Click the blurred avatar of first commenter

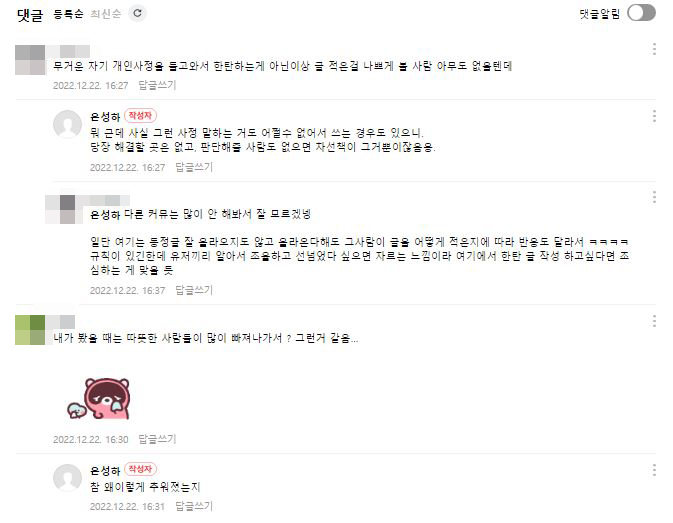(30, 60)
